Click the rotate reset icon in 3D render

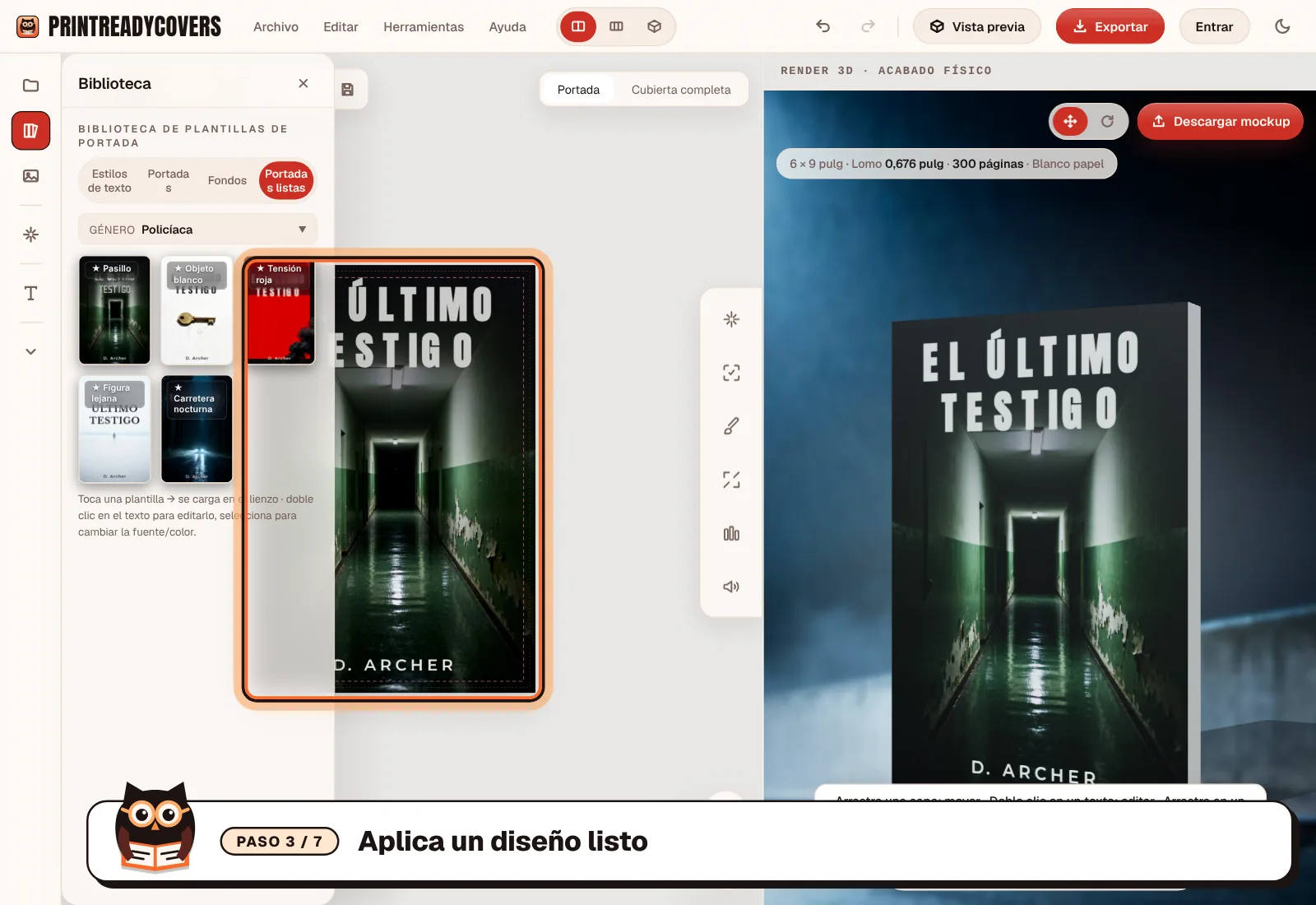1107,122
